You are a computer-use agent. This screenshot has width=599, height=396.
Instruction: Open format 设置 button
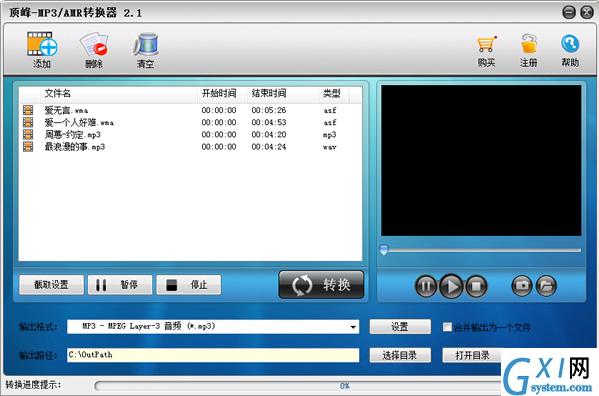coord(400,327)
